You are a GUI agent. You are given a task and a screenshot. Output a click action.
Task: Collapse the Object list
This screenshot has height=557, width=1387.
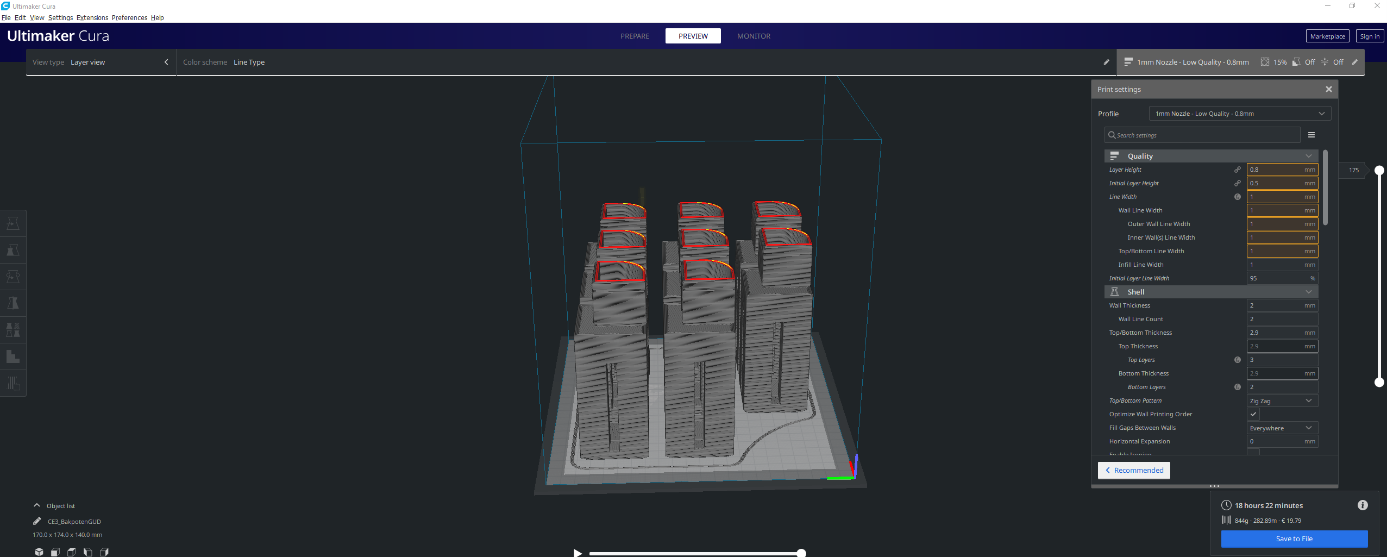[37, 506]
